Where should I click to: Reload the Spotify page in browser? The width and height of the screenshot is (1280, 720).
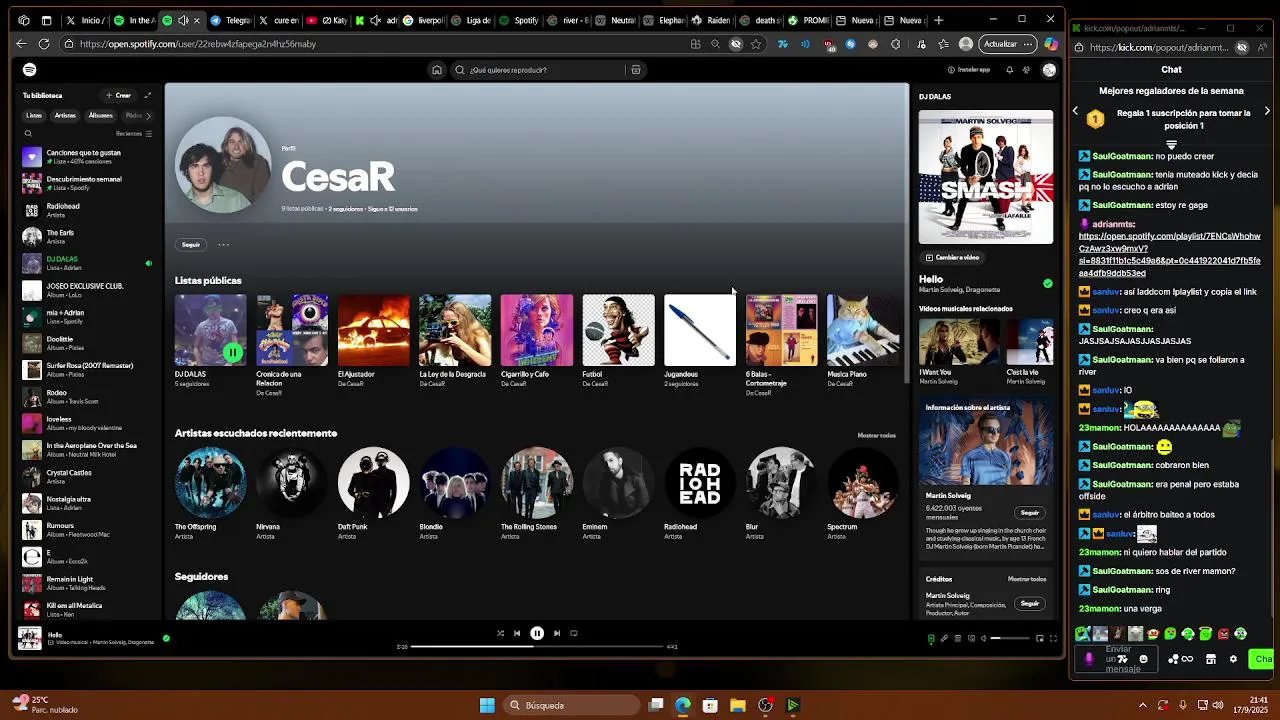[x=44, y=44]
